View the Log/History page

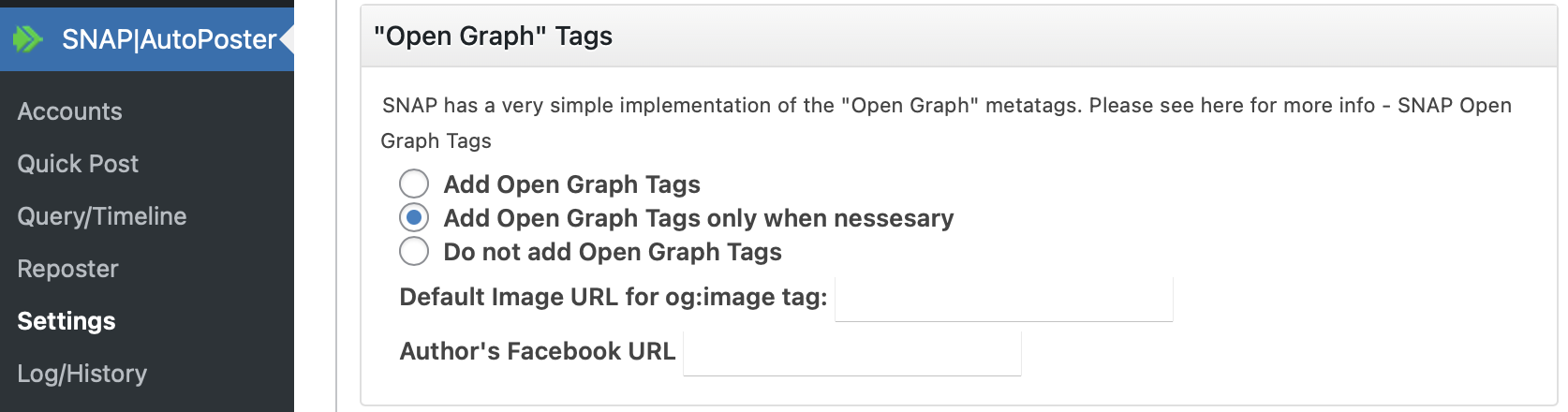tap(81, 374)
